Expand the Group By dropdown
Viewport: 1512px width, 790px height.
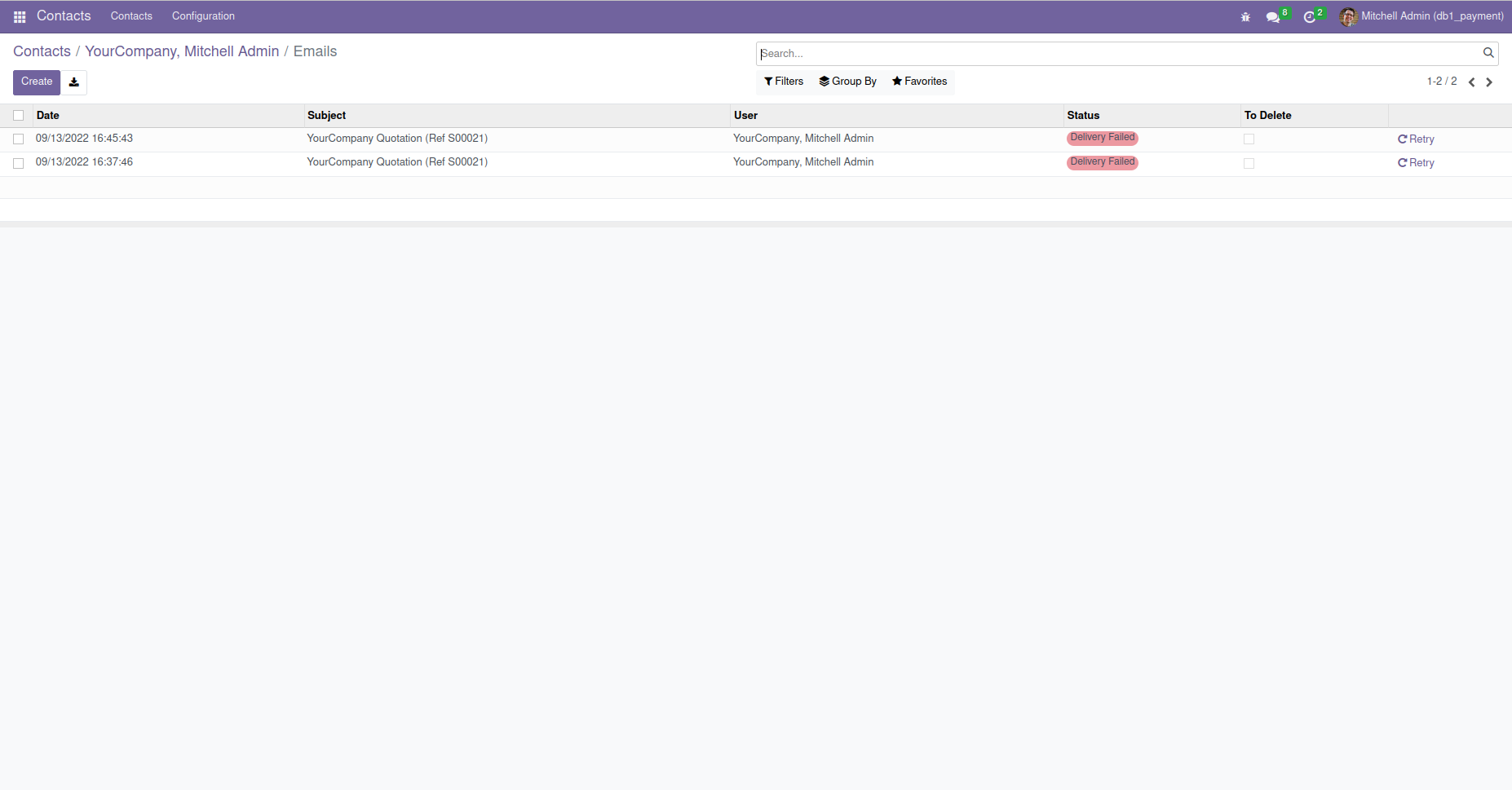point(848,82)
